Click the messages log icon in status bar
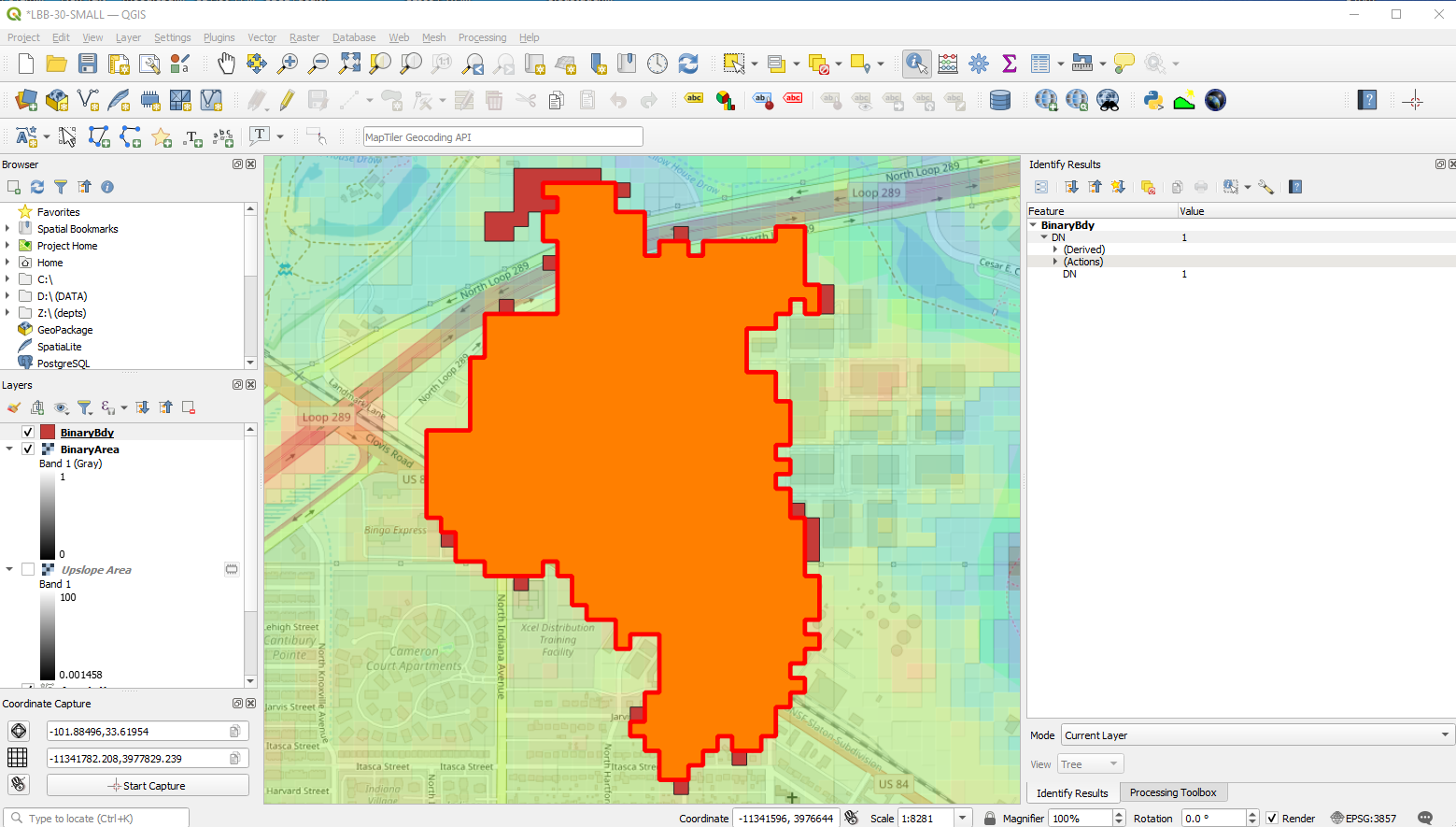The height and width of the screenshot is (827, 1456). [1425, 818]
